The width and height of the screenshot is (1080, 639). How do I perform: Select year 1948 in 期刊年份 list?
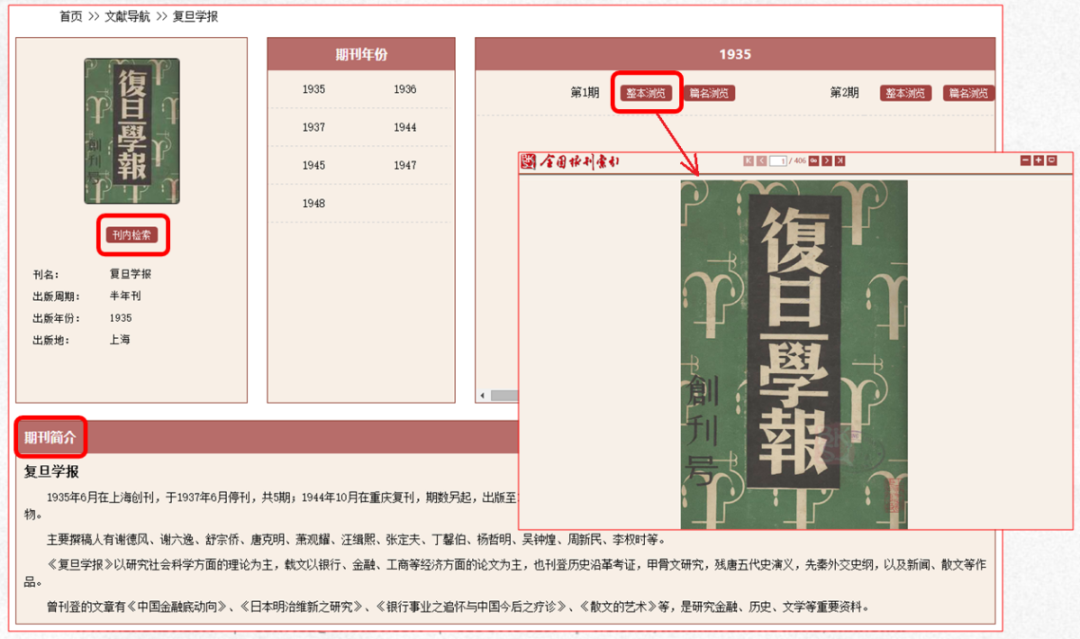pyautogui.click(x=313, y=203)
